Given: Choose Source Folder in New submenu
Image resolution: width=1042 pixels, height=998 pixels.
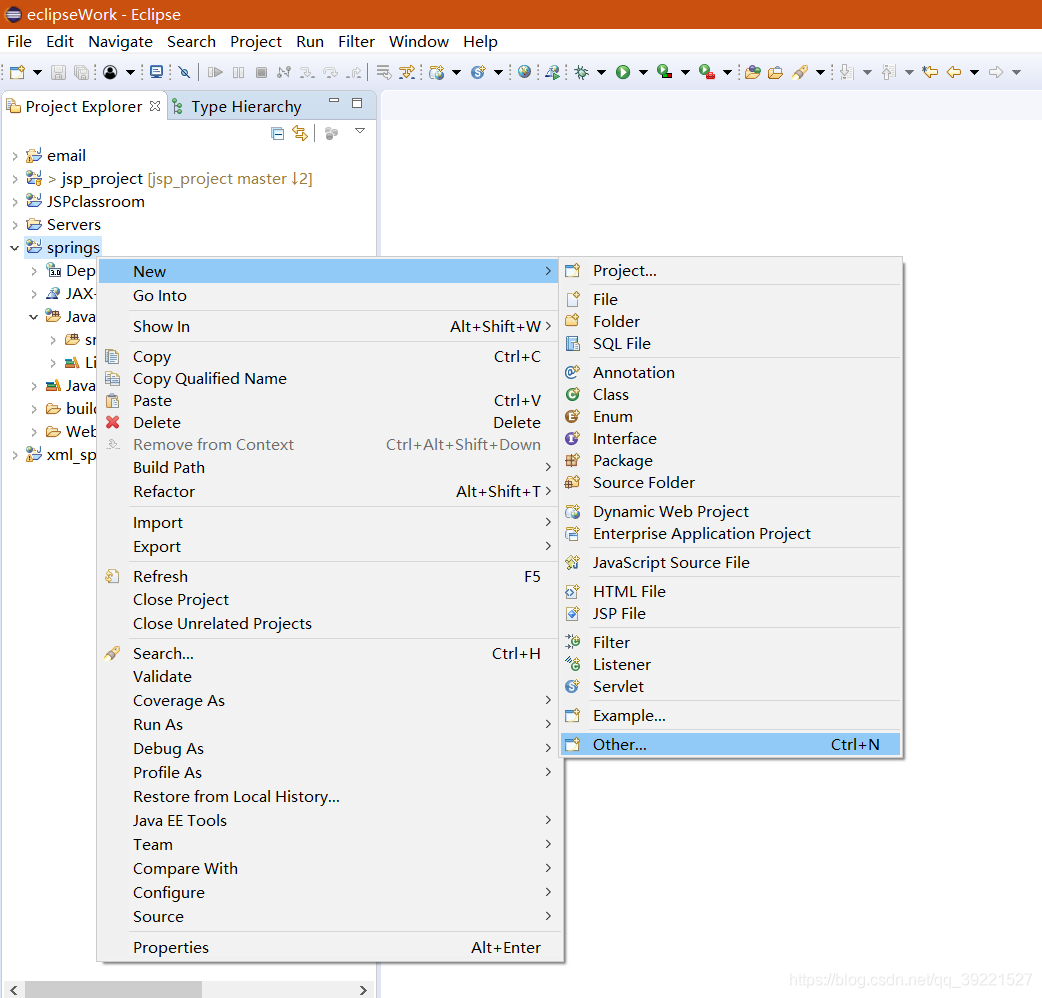Looking at the screenshot, I should pyautogui.click(x=731, y=482).
